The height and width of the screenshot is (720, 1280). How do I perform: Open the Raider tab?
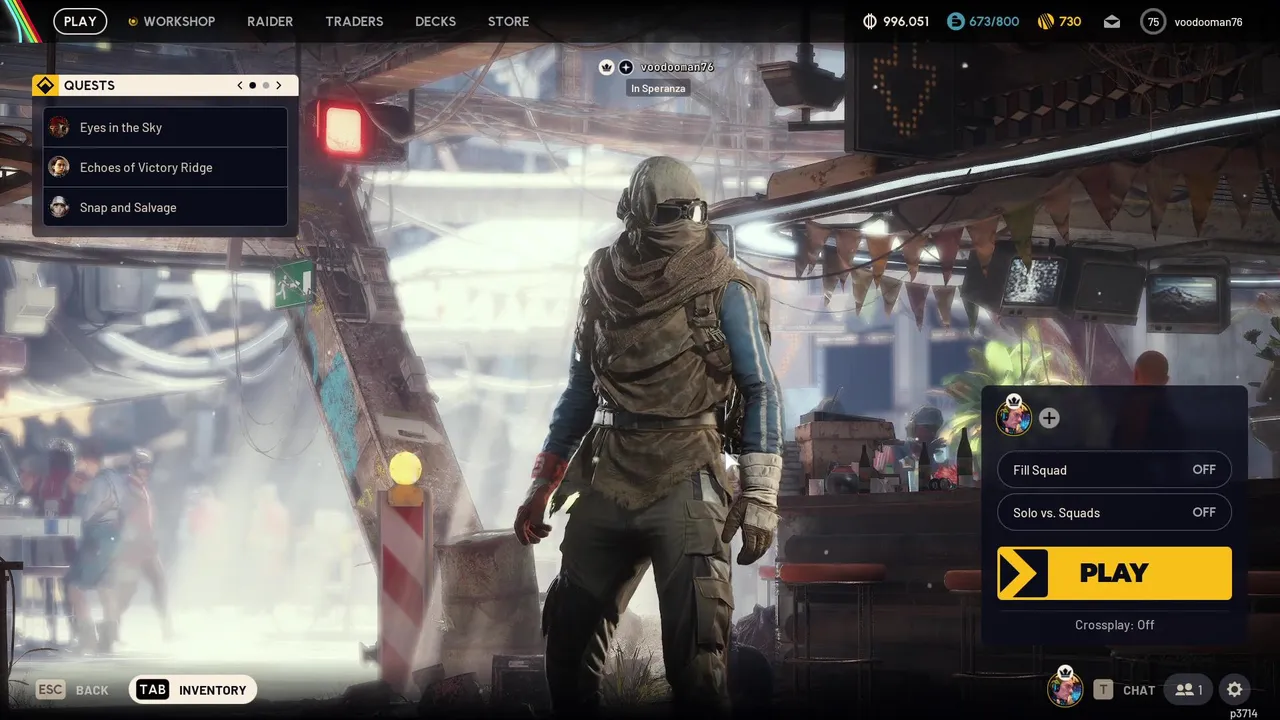270,21
